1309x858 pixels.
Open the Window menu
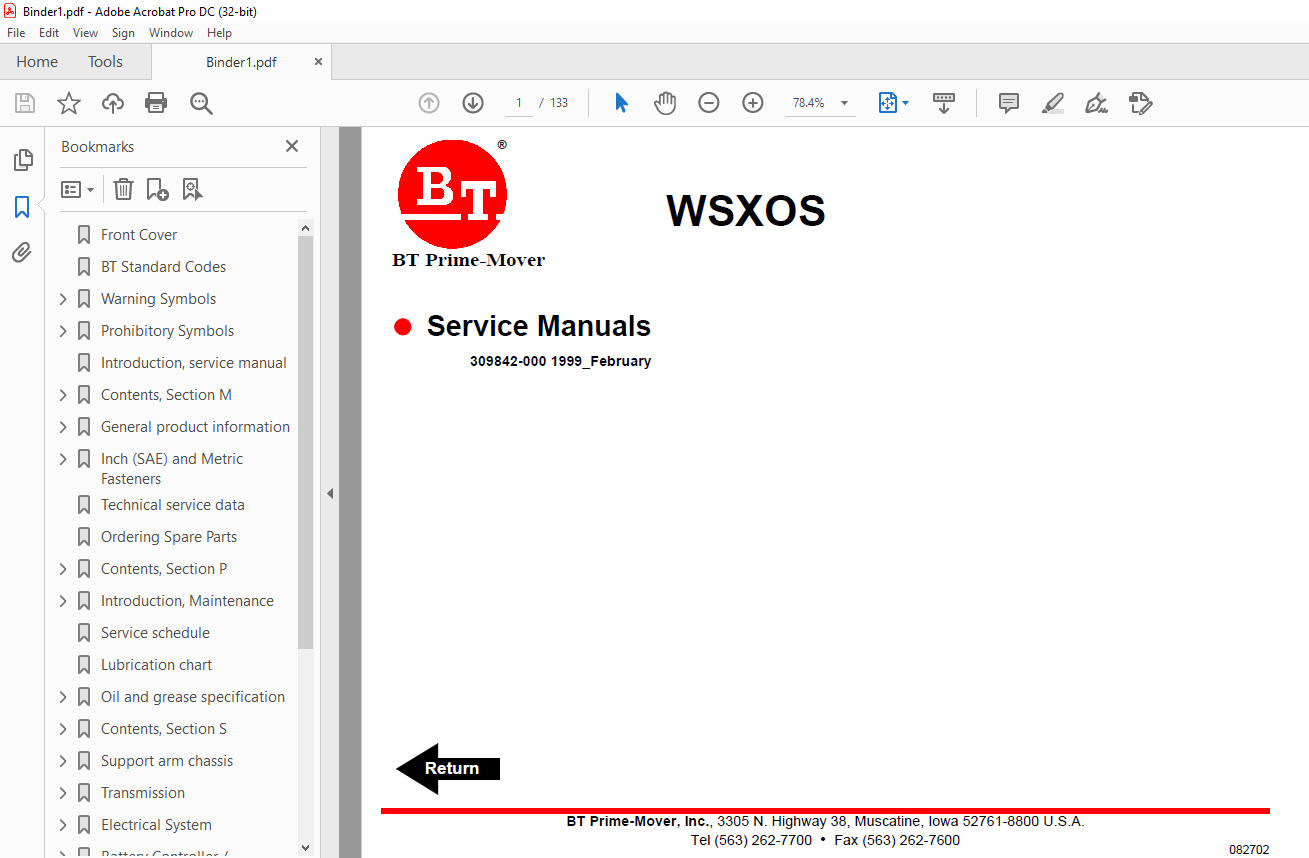pyautogui.click(x=171, y=33)
